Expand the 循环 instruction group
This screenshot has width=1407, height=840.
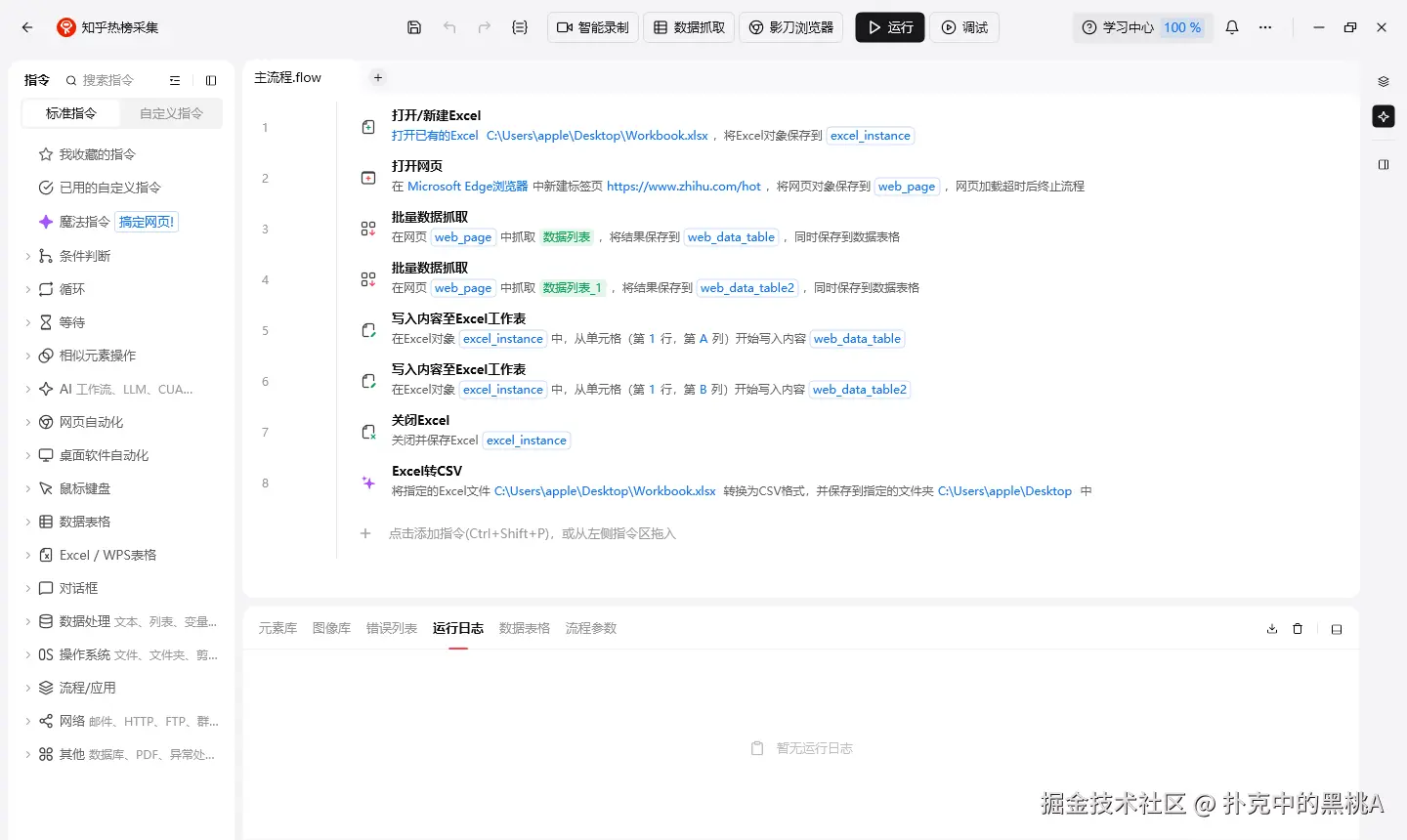pyautogui.click(x=27, y=289)
